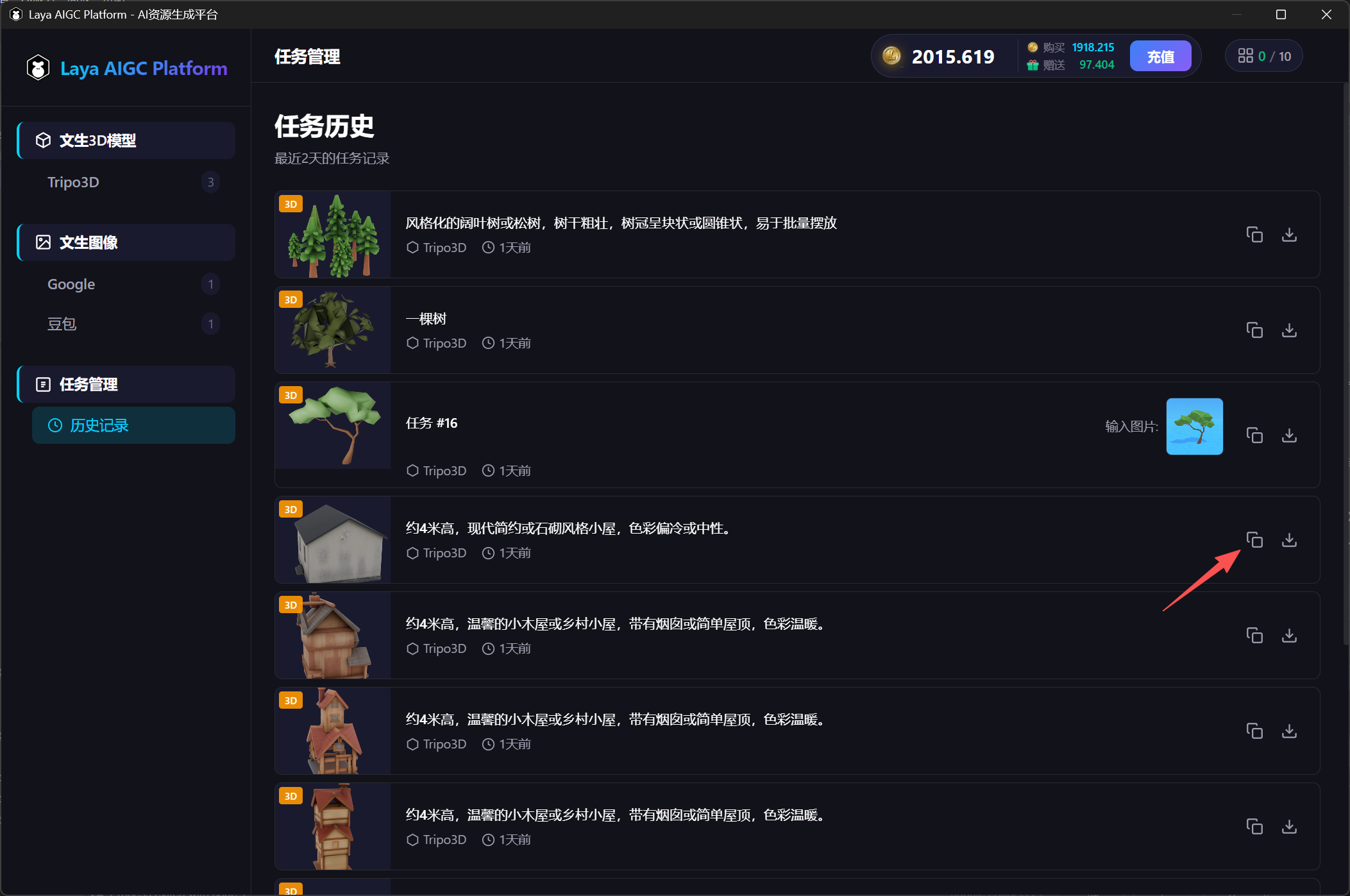Click the gold coin balance icon
Screen dimensions: 1350x896
[891, 56]
